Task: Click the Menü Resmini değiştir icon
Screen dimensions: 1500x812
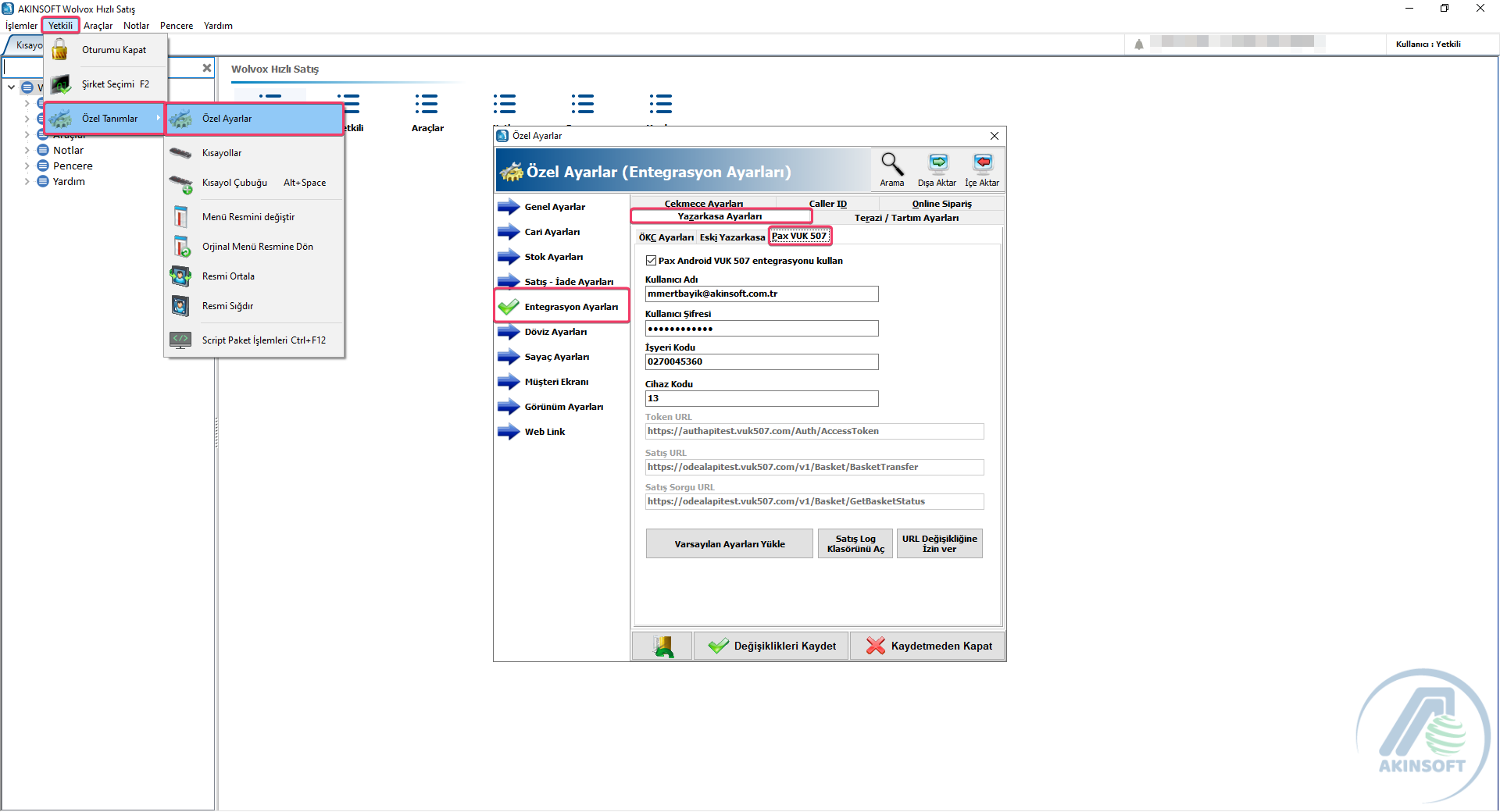Action: [180, 216]
